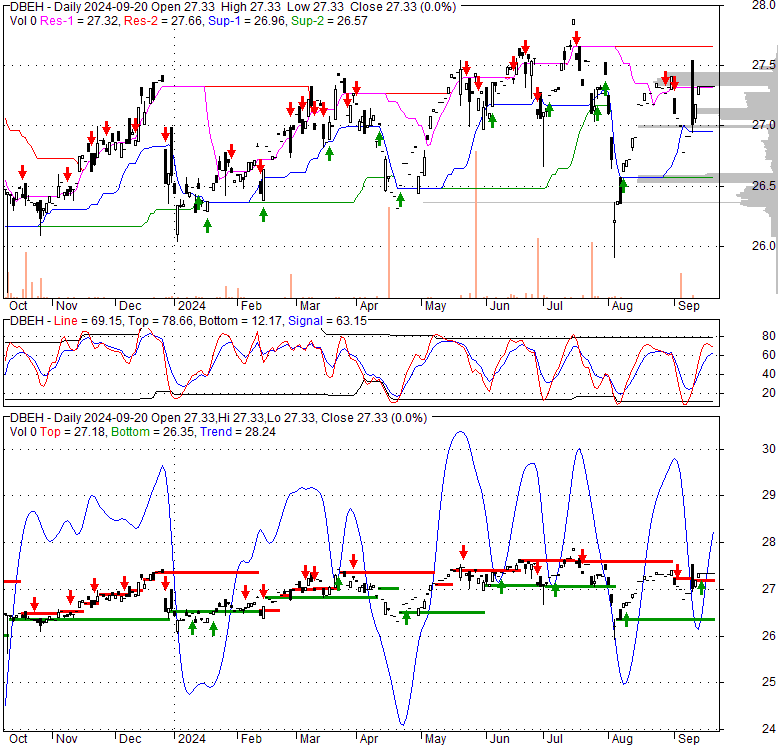Click the 2024 label on top chart axis
Image resolution: width=780 pixels, height=745 pixels.
click(192, 306)
